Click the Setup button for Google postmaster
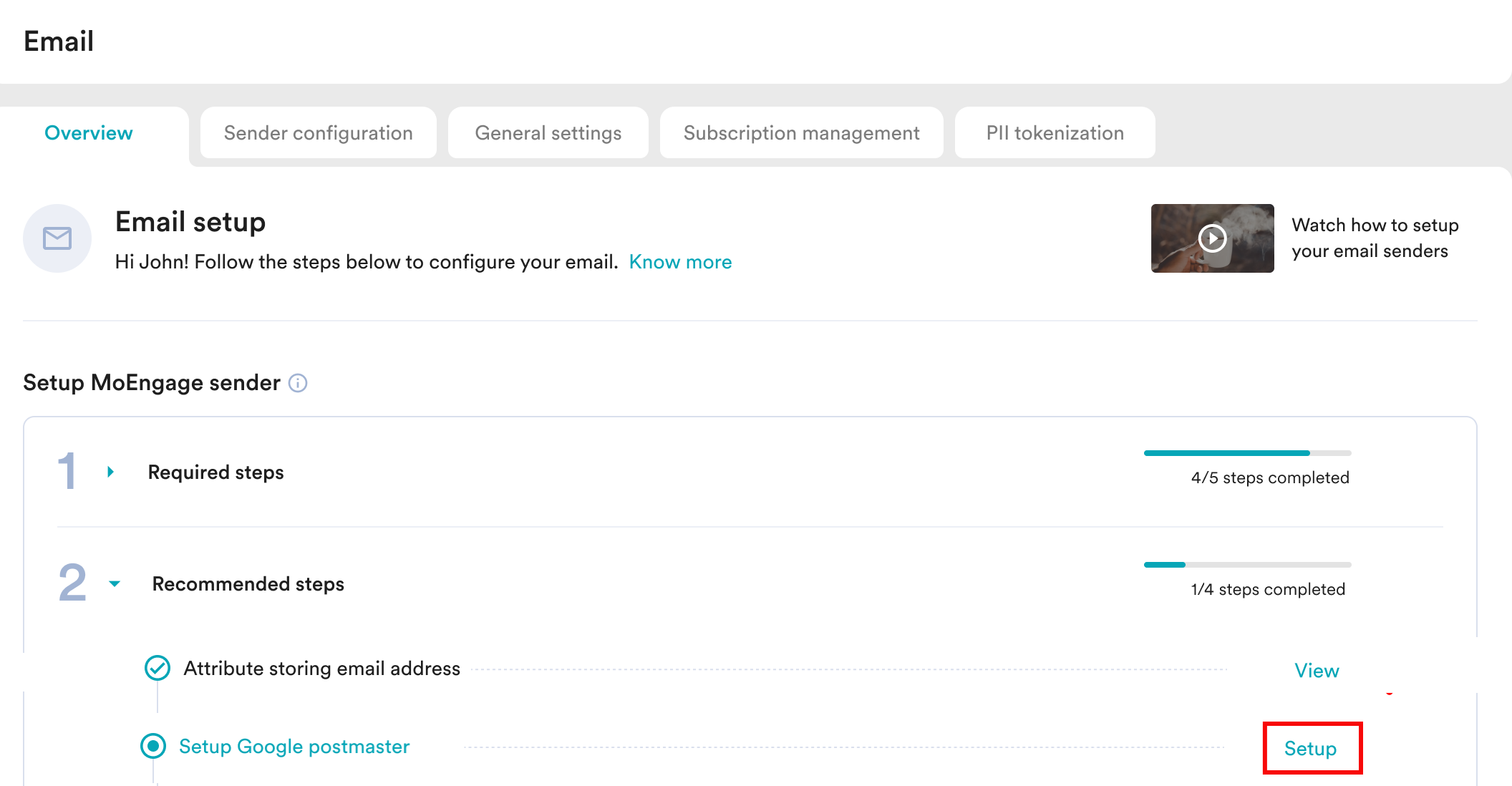Screen dimensions: 1512x786 click(1310, 748)
